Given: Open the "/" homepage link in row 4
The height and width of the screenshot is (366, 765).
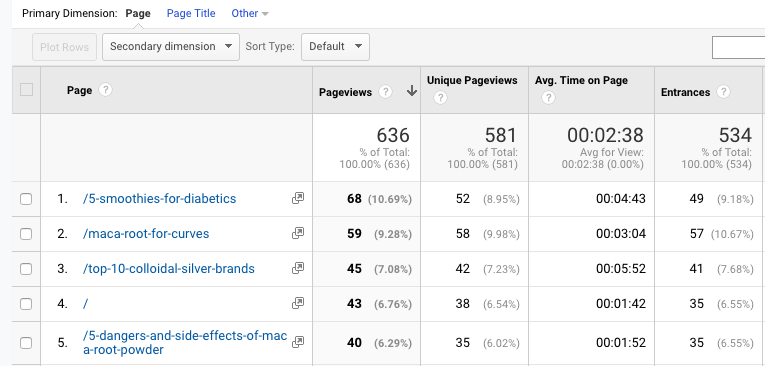Looking at the screenshot, I should click(85, 304).
